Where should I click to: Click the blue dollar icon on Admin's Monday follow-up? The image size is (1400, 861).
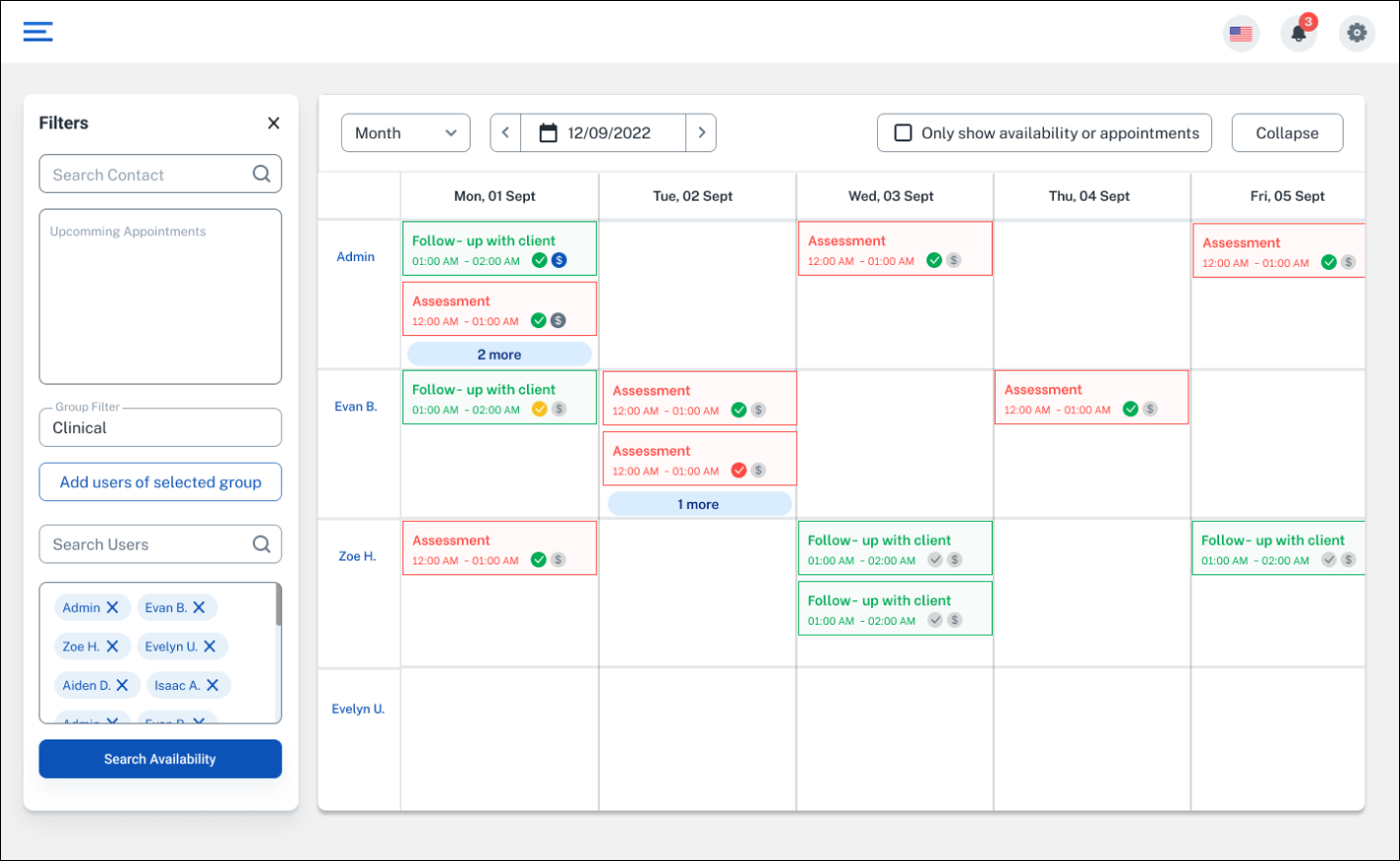[559, 260]
